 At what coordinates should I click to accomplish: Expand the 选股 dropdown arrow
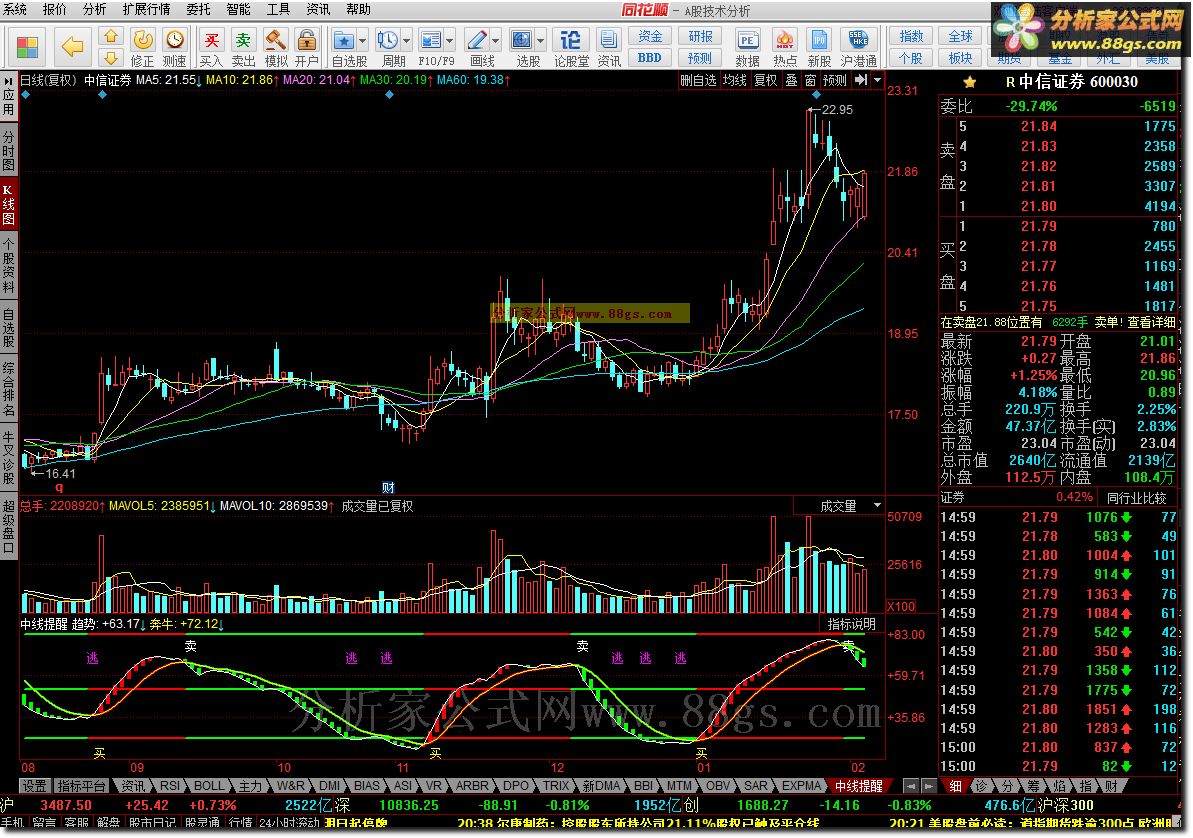(x=541, y=40)
